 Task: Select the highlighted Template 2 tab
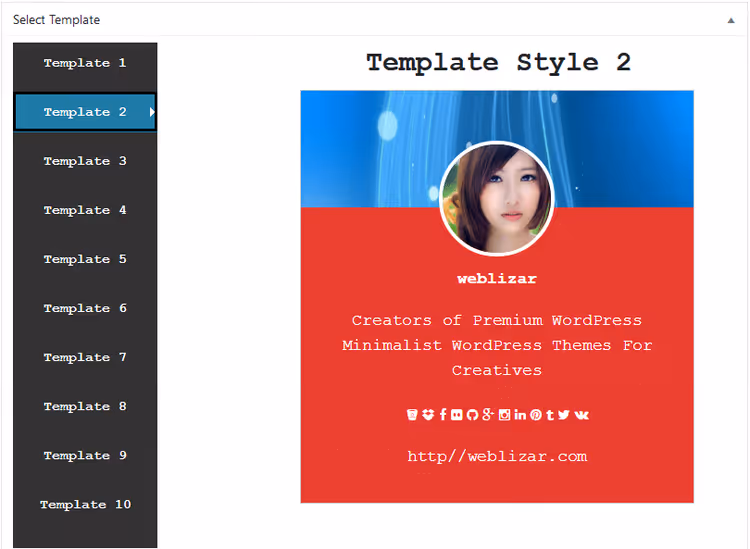point(85,112)
